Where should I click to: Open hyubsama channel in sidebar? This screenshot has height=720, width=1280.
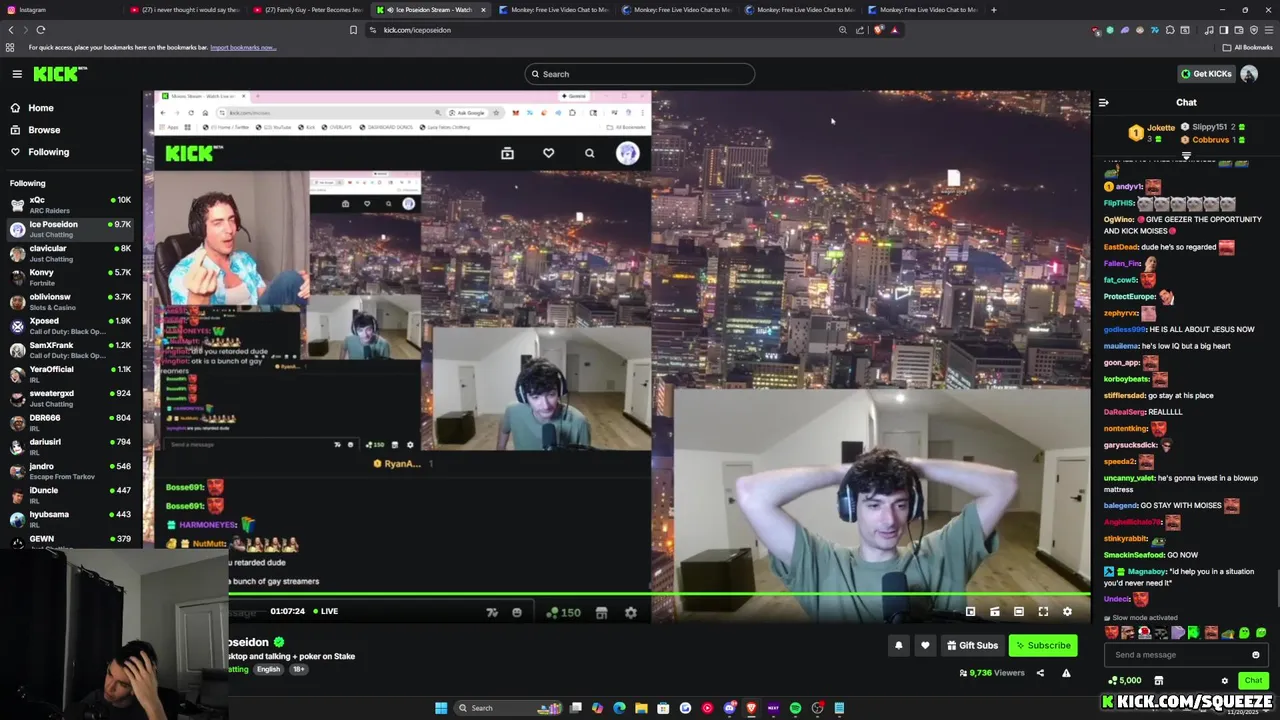70,519
